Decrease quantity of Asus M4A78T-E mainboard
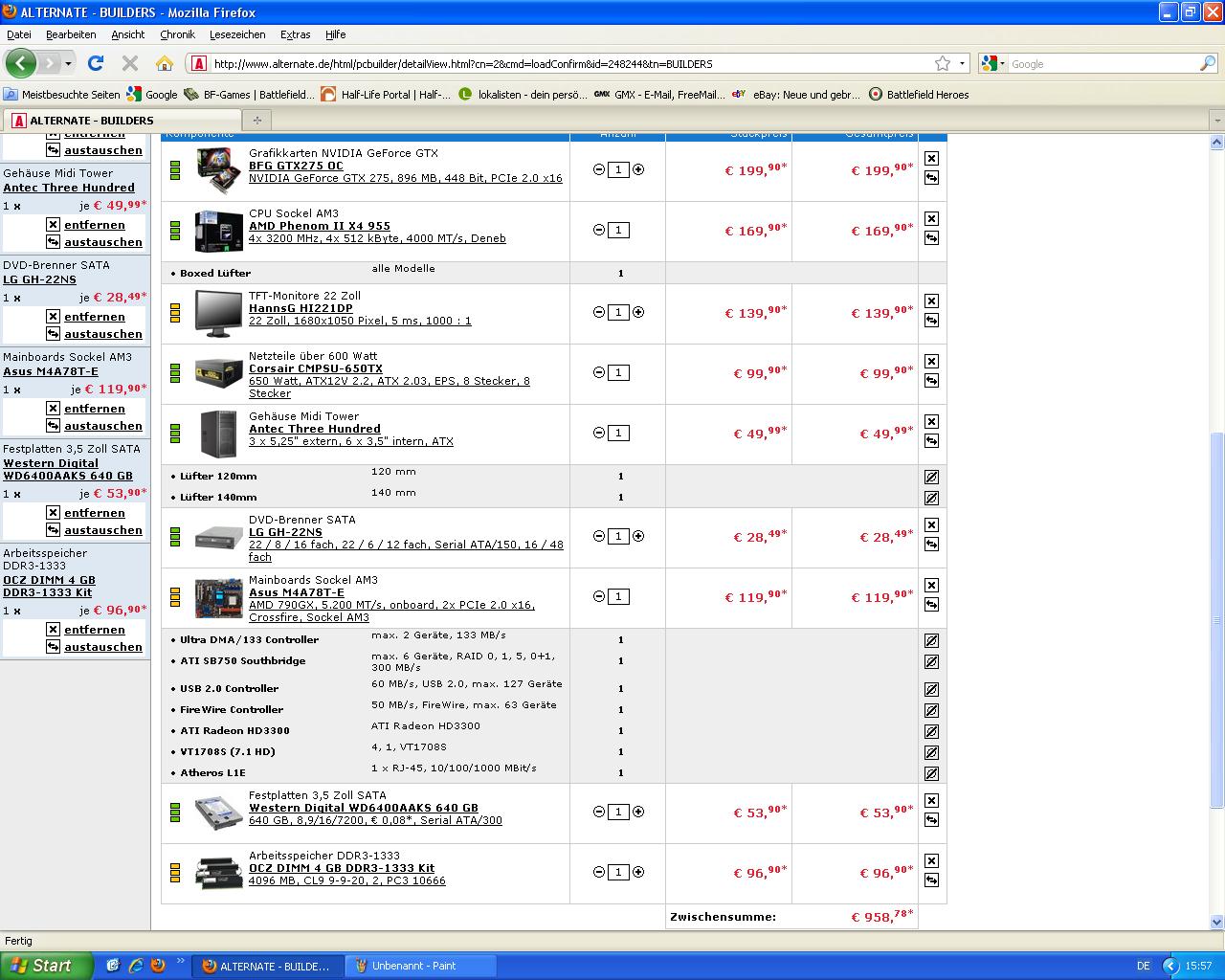Viewport: 1225px width, 980px height. coord(599,596)
